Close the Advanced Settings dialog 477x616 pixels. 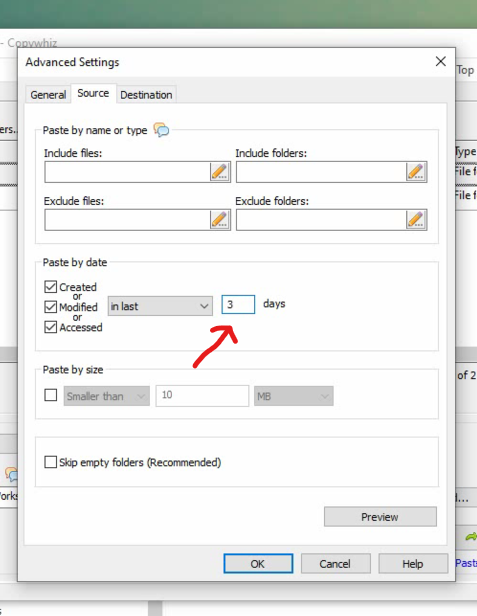[x=440, y=61]
